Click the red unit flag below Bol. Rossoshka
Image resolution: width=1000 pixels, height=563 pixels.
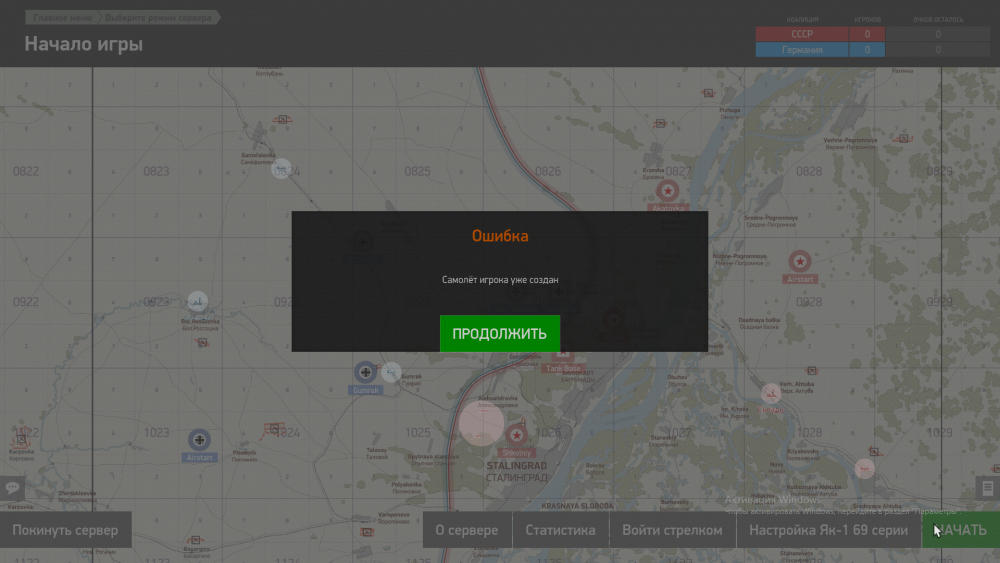202,342
